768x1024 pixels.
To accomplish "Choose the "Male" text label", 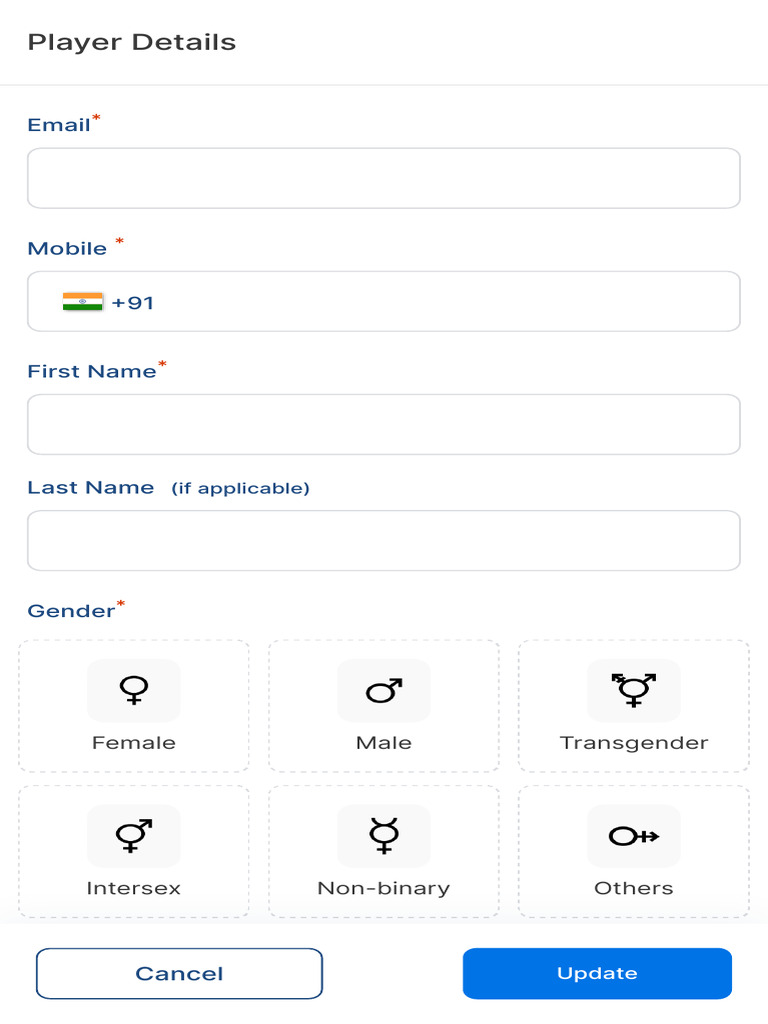I will pyautogui.click(x=384, y=743).
